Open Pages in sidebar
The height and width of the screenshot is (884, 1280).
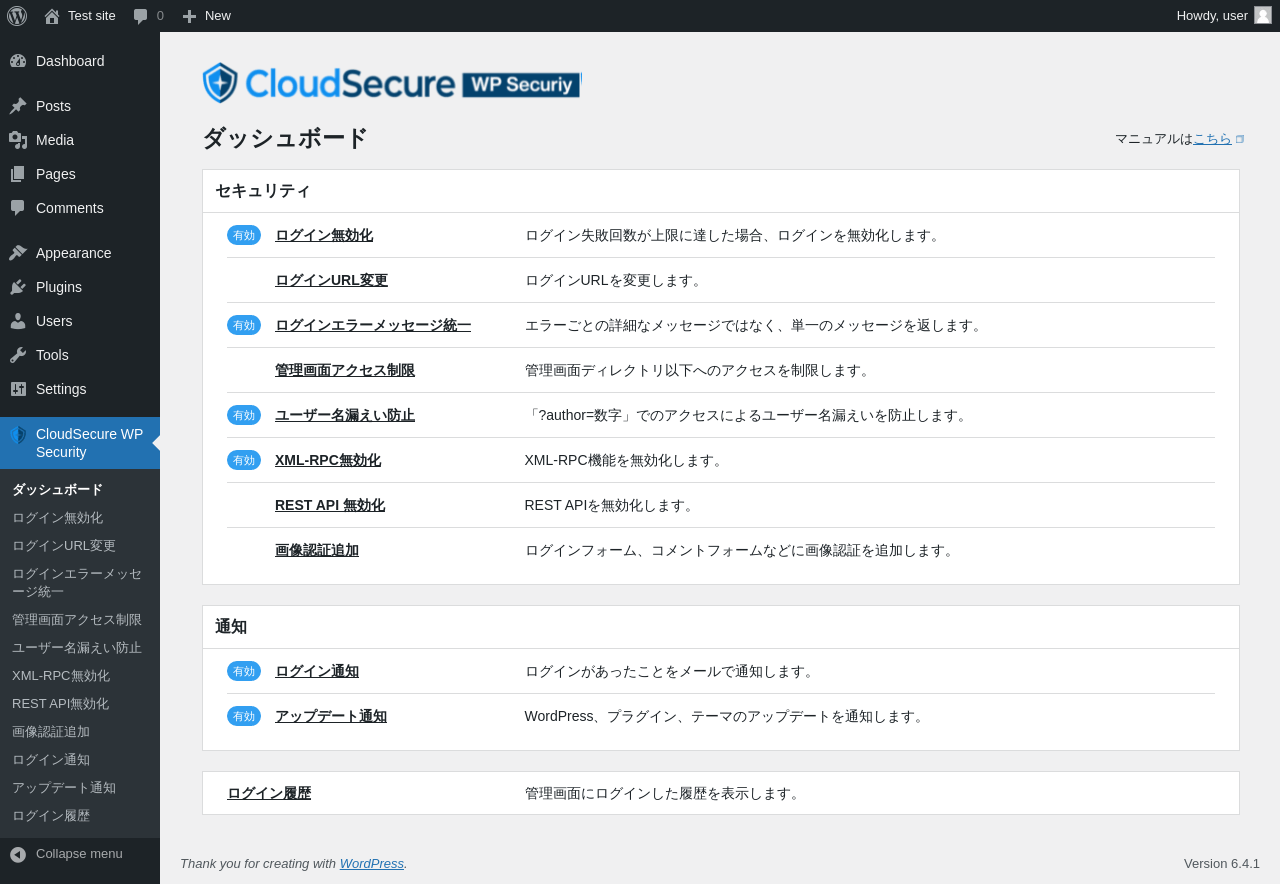80,174
